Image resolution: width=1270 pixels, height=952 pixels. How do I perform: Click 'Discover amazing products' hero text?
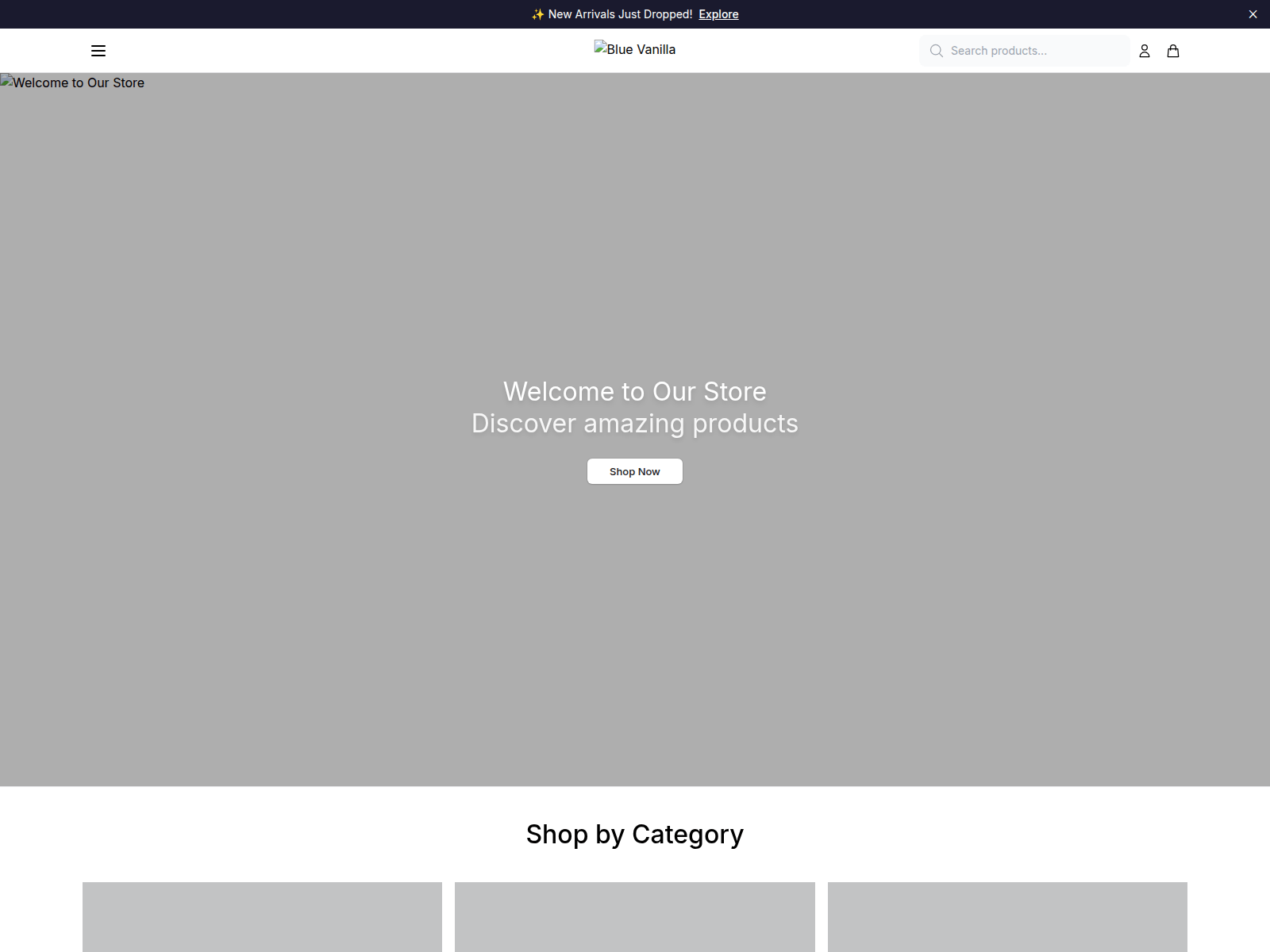635,424
